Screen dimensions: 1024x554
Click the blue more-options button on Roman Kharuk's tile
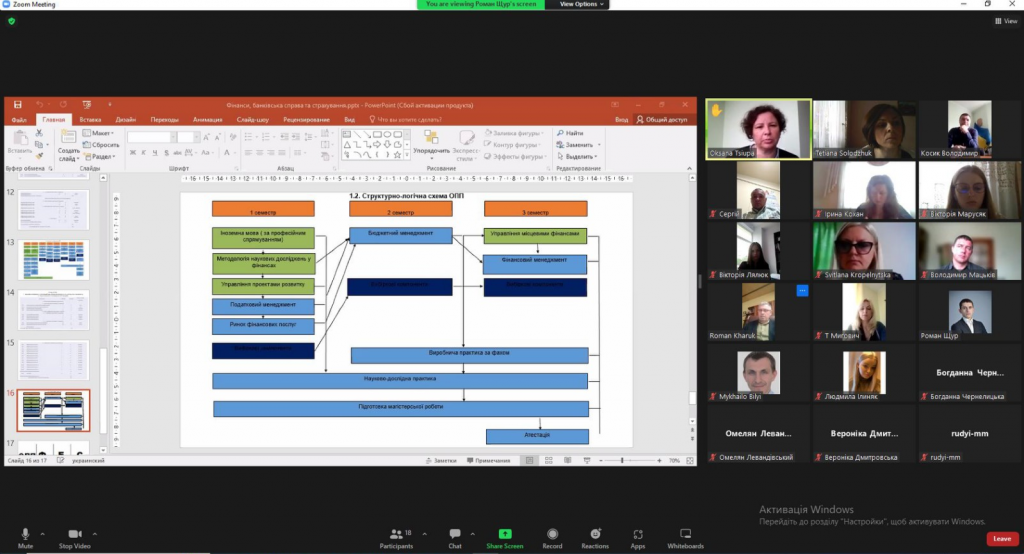[801, 291]
